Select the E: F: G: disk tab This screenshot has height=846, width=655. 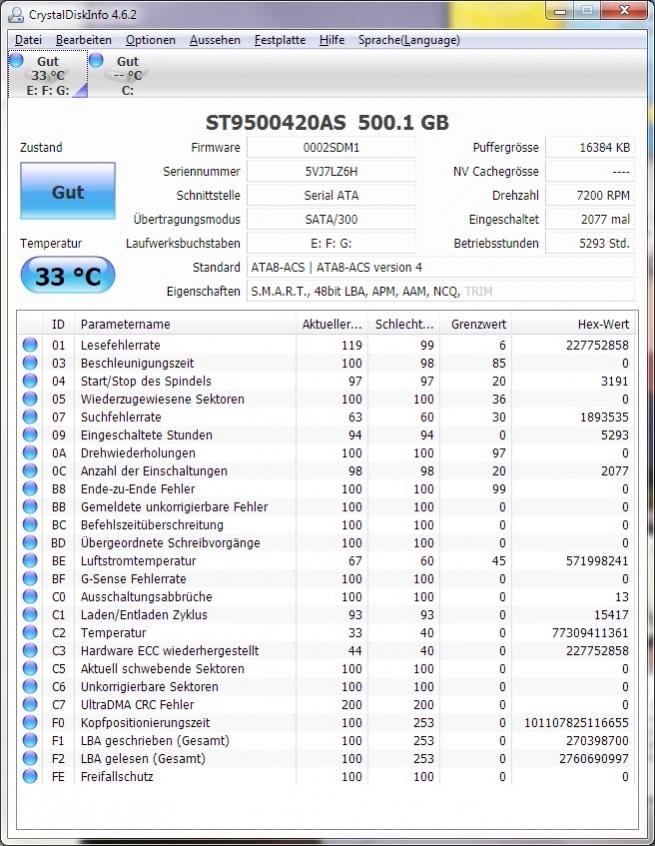[48, 74]
